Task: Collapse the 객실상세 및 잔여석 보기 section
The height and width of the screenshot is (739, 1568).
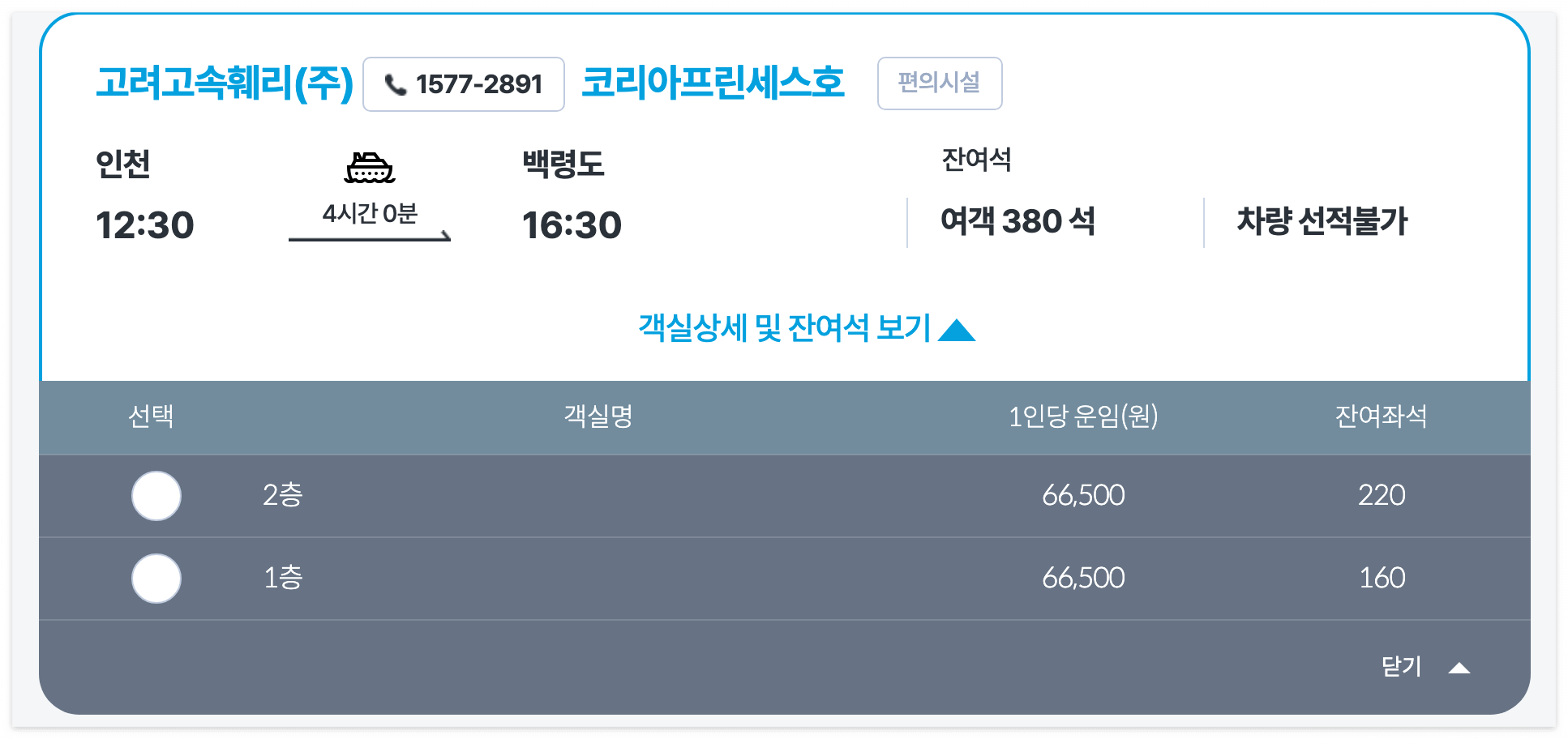Action: click(782, 328)
